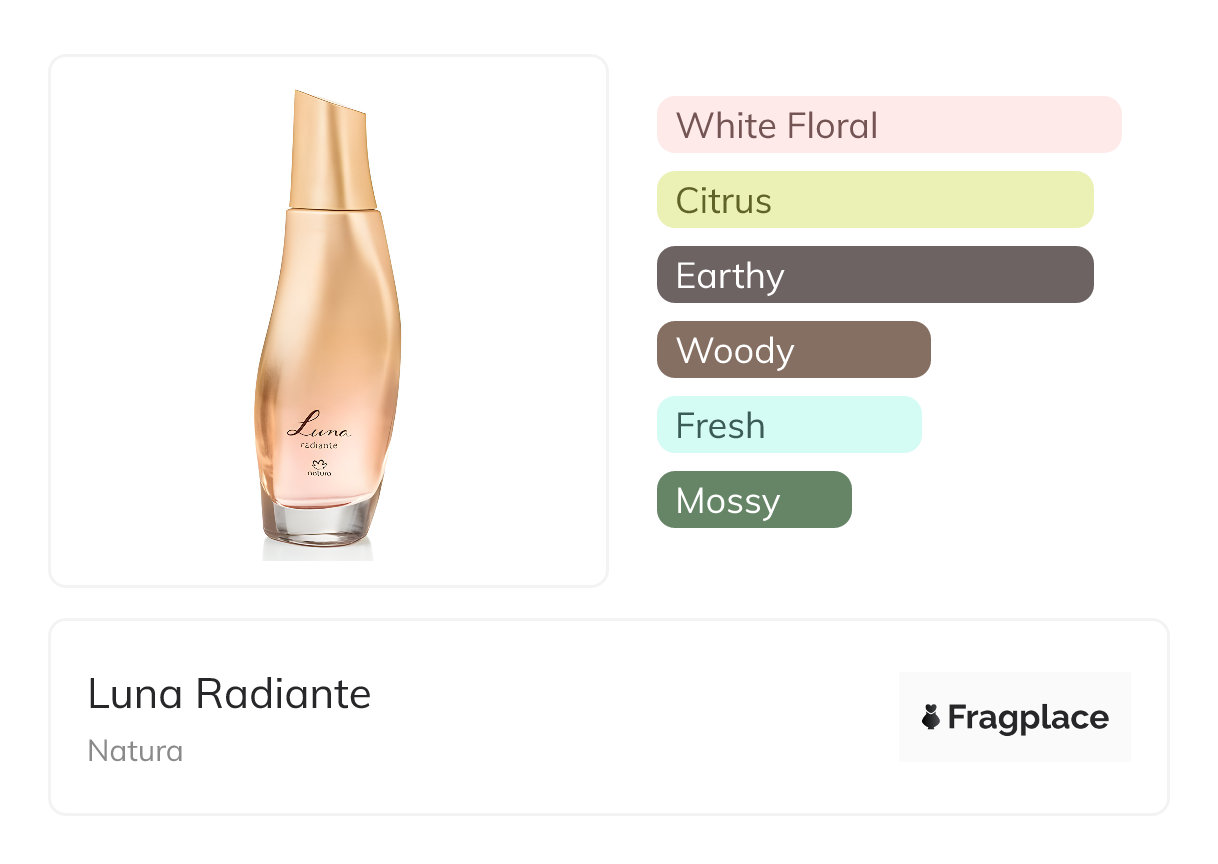Click the Luna script lettering on the bottle

click(x=318, y=423)
